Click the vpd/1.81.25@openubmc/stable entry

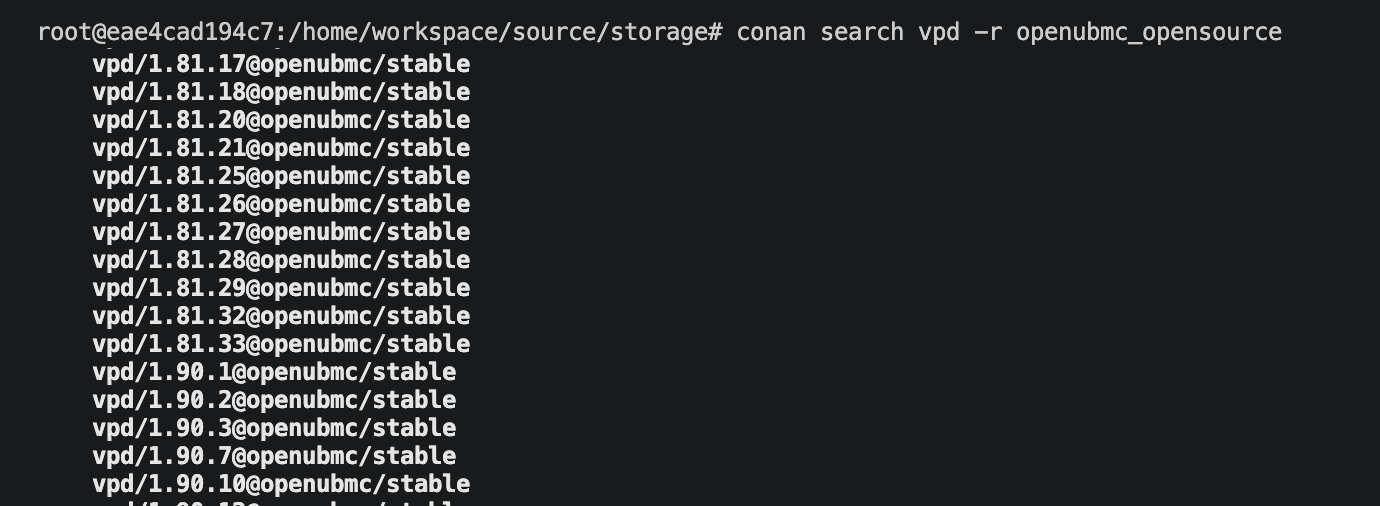281,177
